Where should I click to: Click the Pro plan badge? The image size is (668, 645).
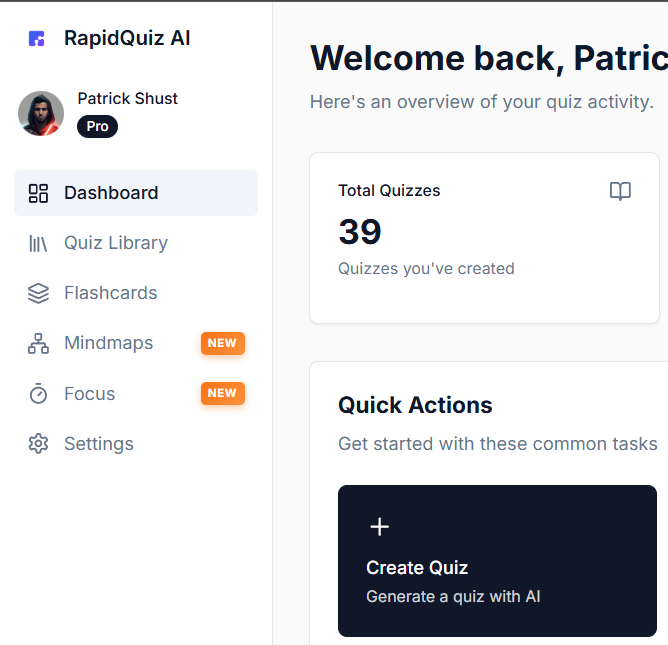tap(97, 127)
